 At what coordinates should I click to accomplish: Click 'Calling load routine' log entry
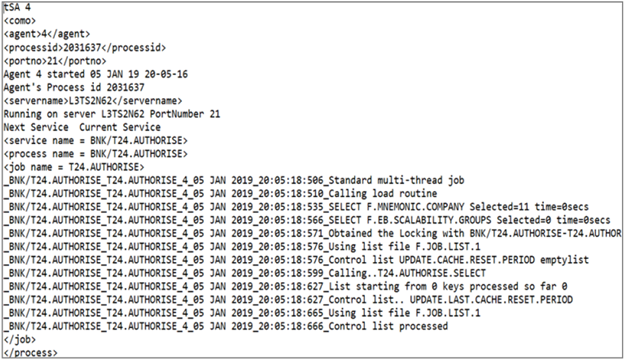point(220,193)
